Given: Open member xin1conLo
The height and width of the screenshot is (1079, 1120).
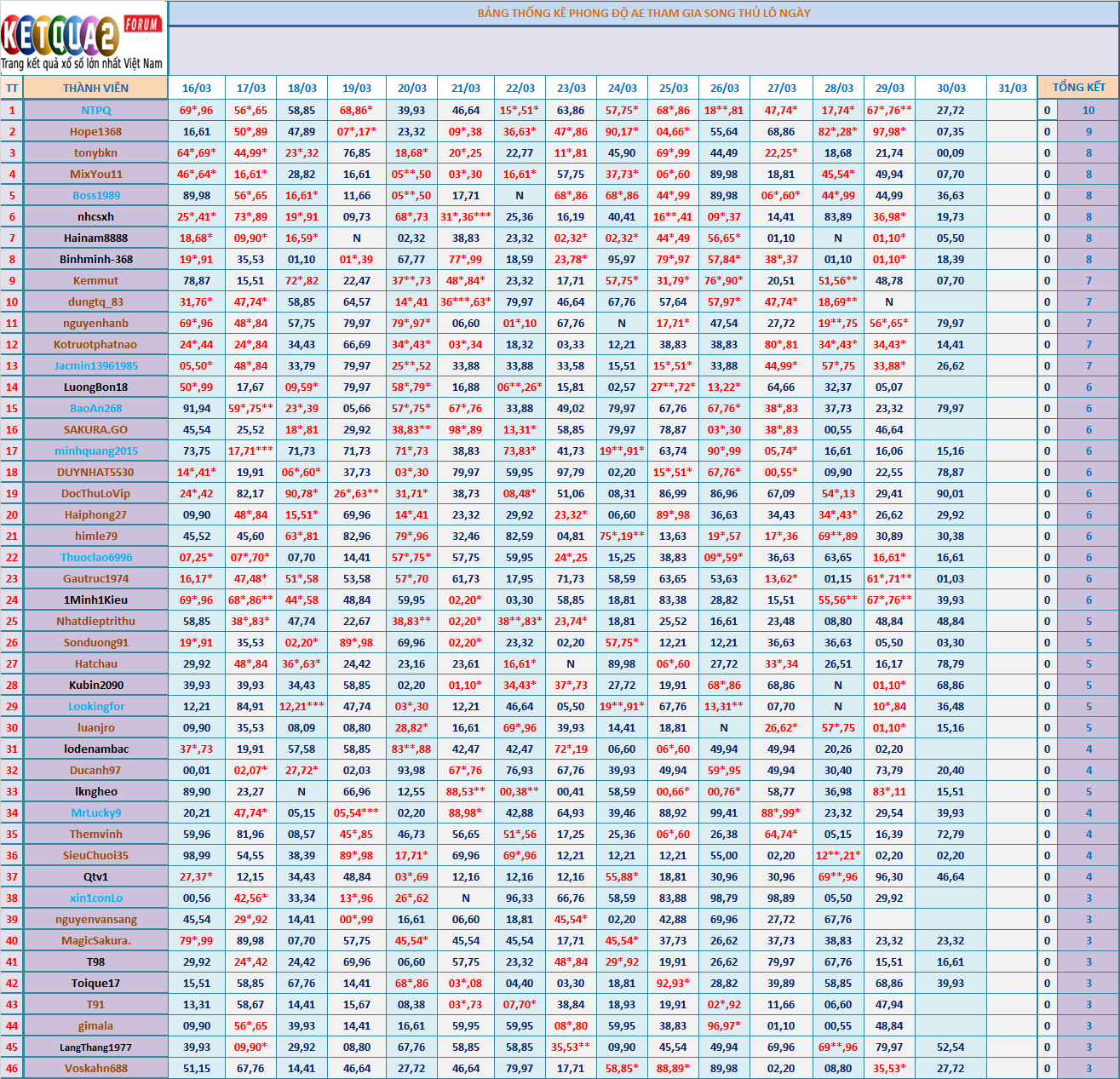Looking at the screenshot, I should point(96,898).
